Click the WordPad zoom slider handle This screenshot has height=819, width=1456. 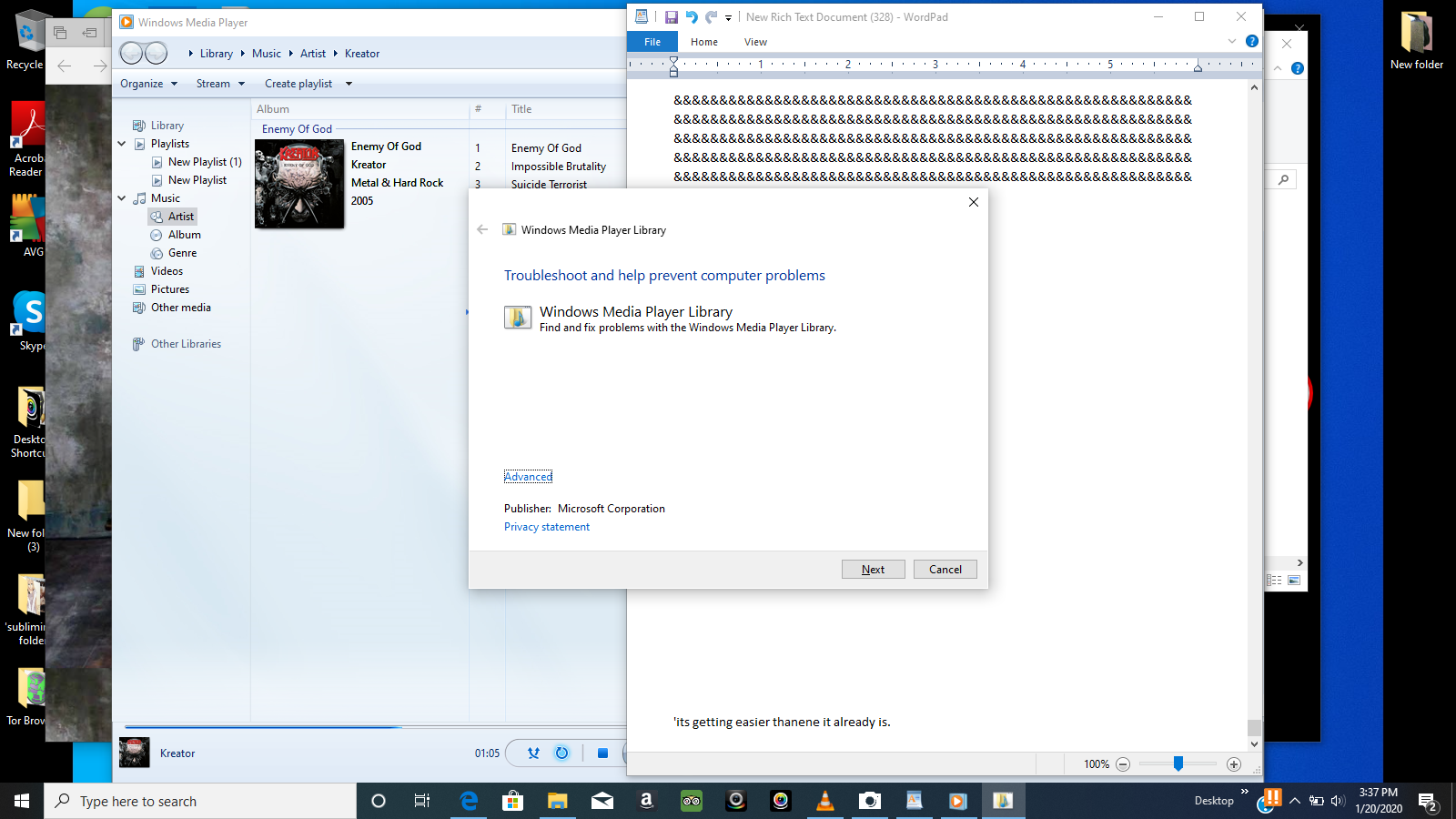click(1178, 763)
